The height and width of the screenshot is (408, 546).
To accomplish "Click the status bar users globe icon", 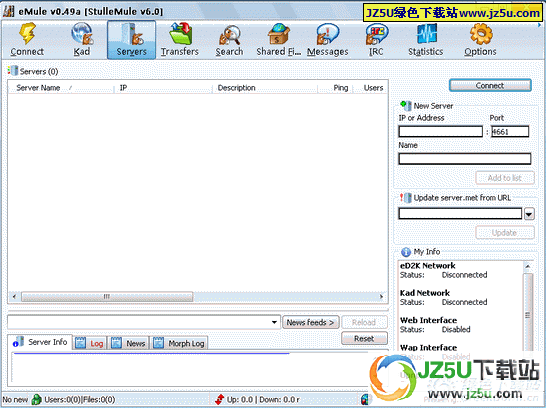I will click(x=36, y=399).
